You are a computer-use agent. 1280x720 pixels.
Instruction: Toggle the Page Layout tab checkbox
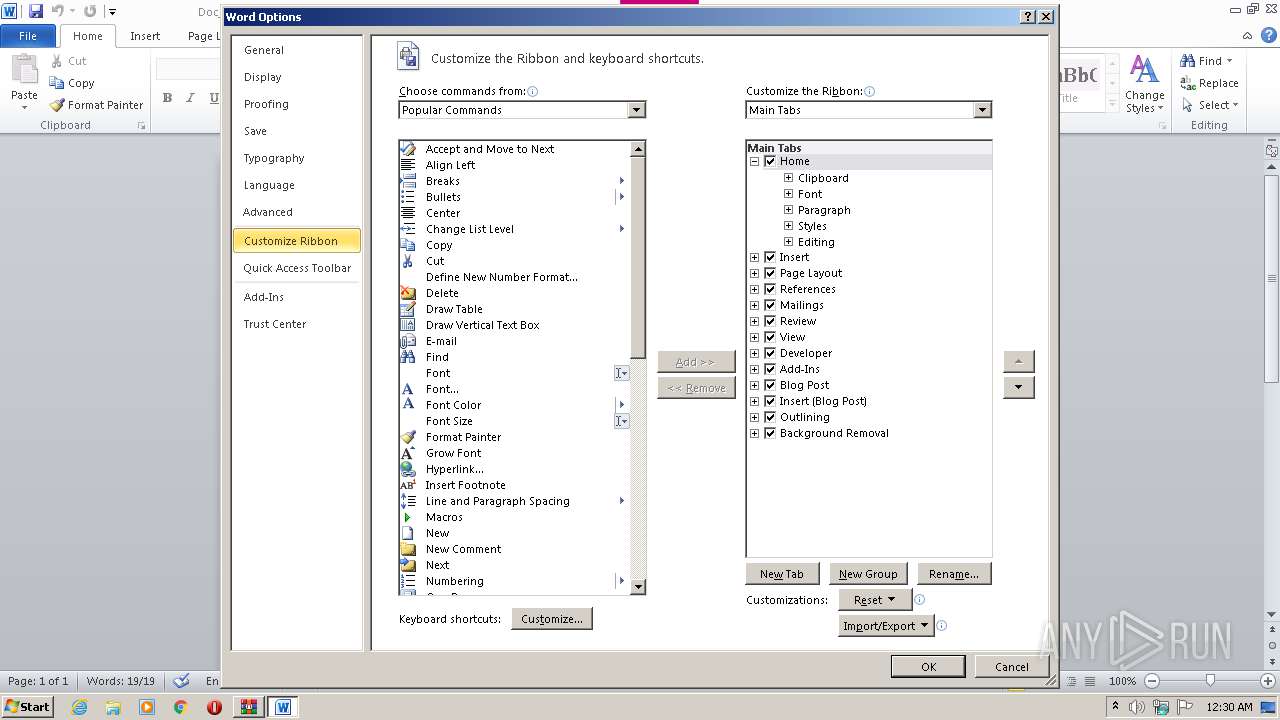coord(770,273)
